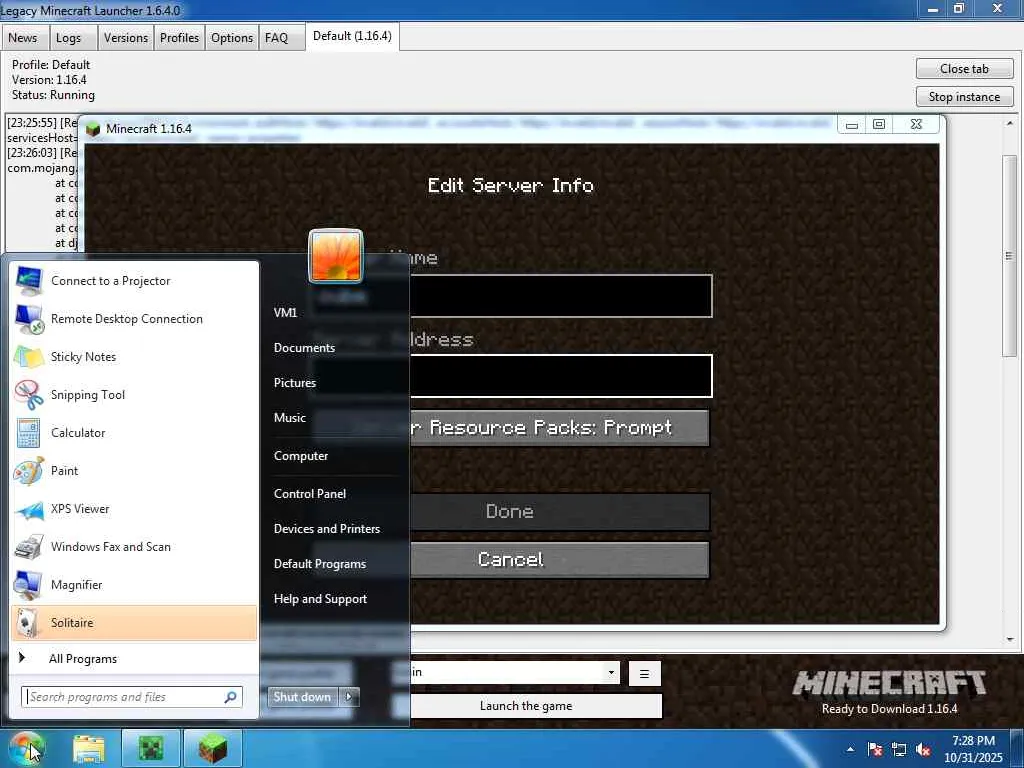Switch to Minecraft grass block taskbar icon
1024x768 pixels.
click(x=213, y=749)
